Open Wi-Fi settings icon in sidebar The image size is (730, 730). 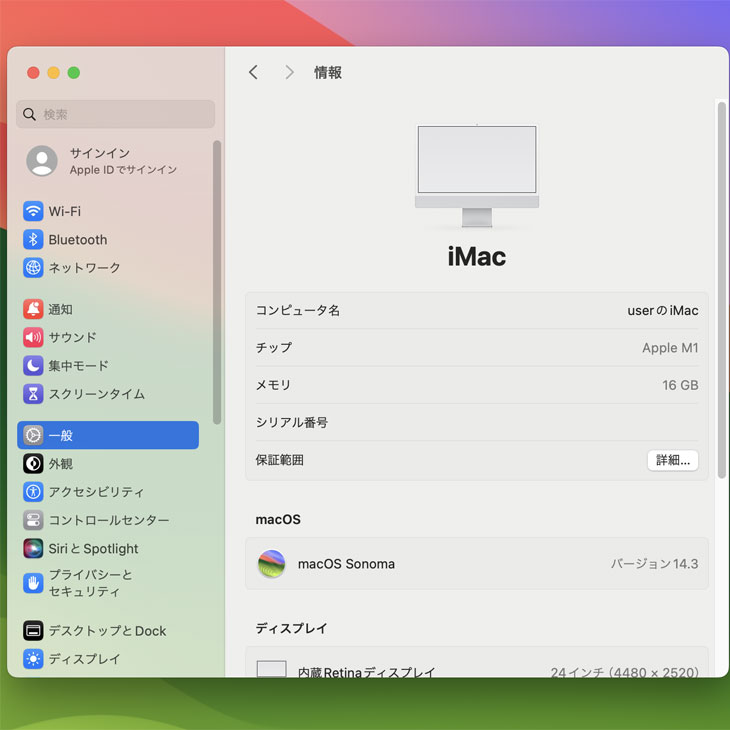(33, 211)
